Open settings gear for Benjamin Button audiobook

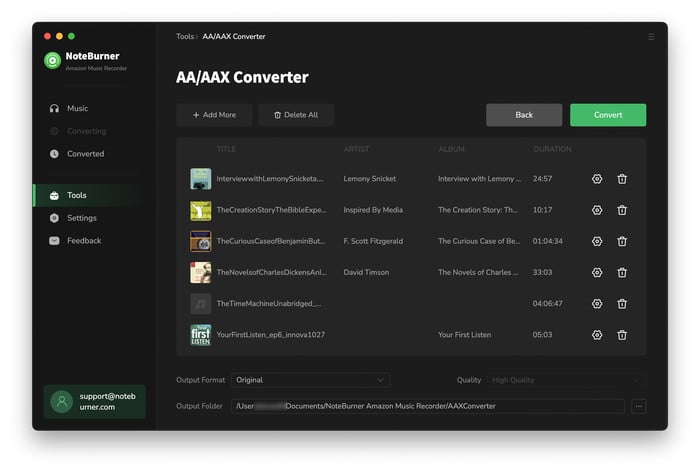pos(597,241)
